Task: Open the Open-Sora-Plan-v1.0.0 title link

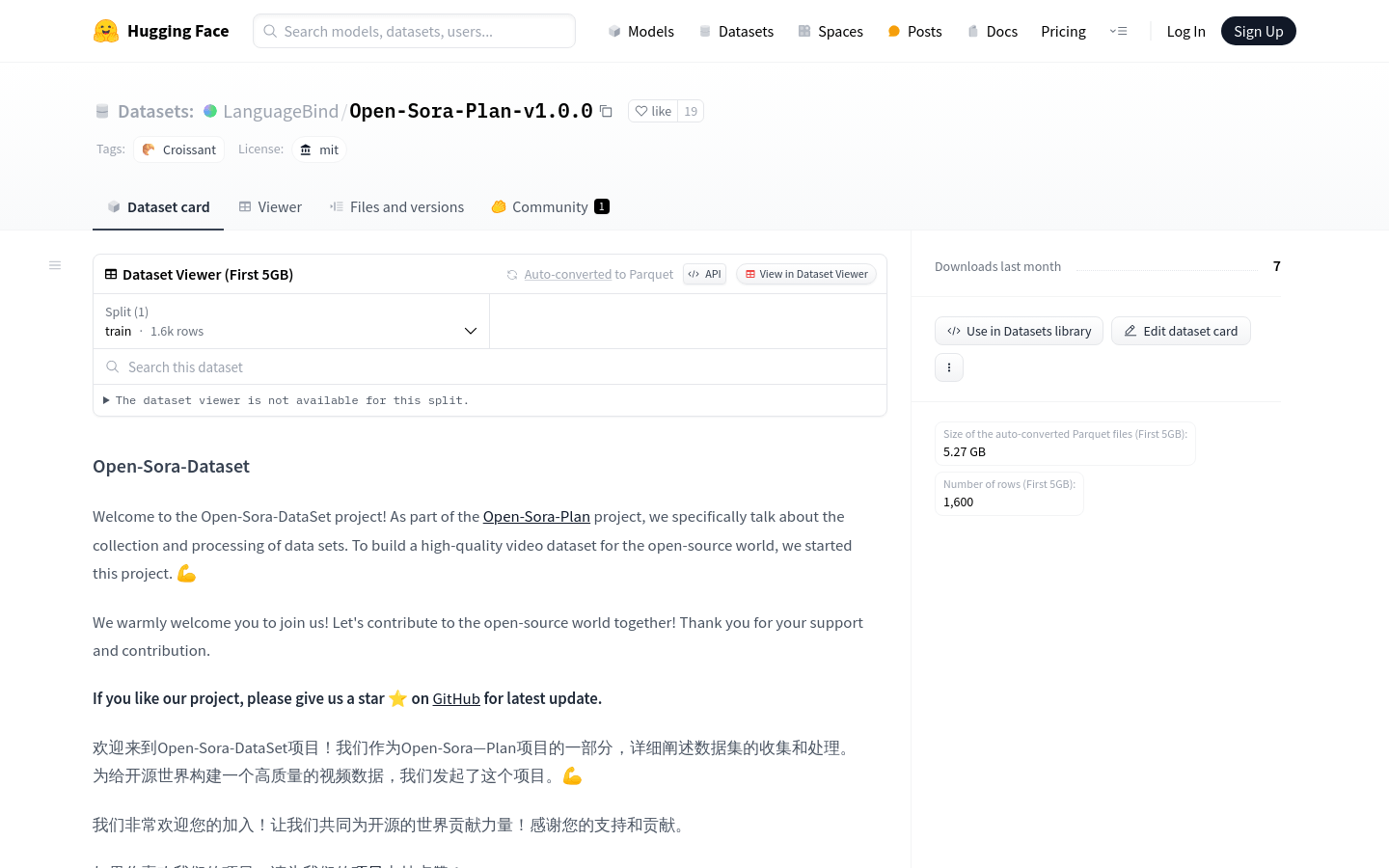Action: [x=471, y=111]
